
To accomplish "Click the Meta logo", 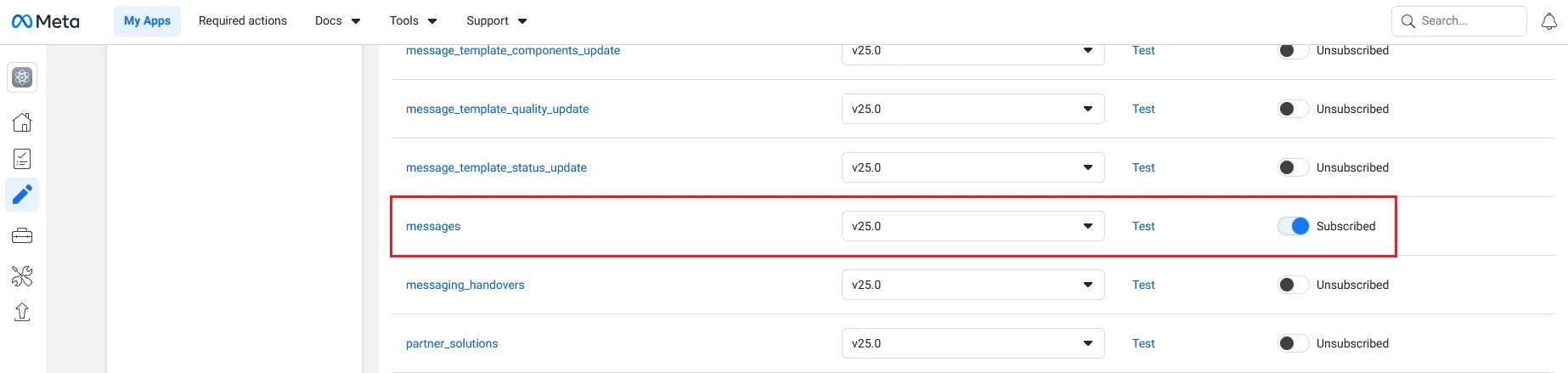I will pos(46,21).
